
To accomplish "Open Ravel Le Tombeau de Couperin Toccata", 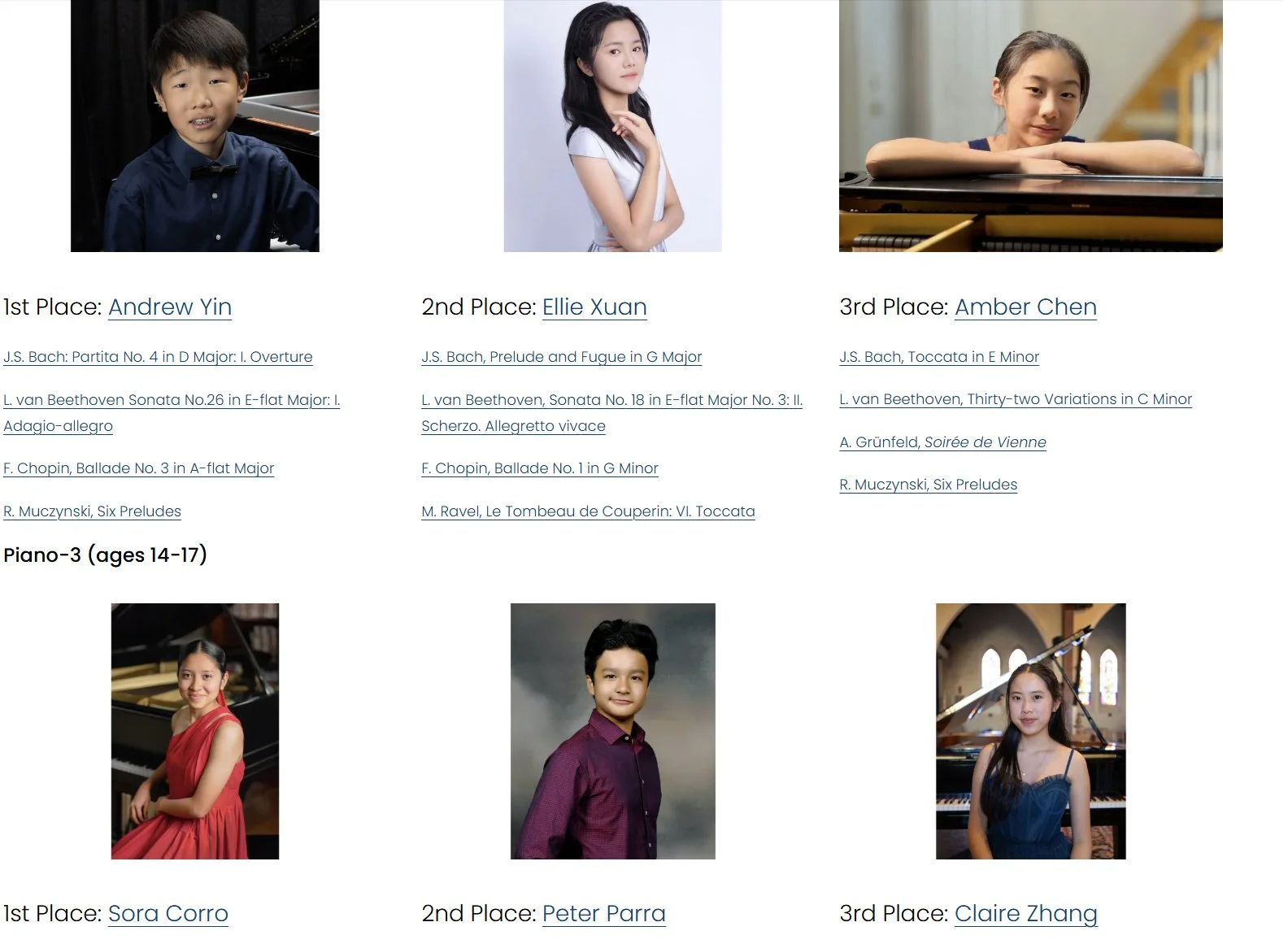I will coord(588,511).
